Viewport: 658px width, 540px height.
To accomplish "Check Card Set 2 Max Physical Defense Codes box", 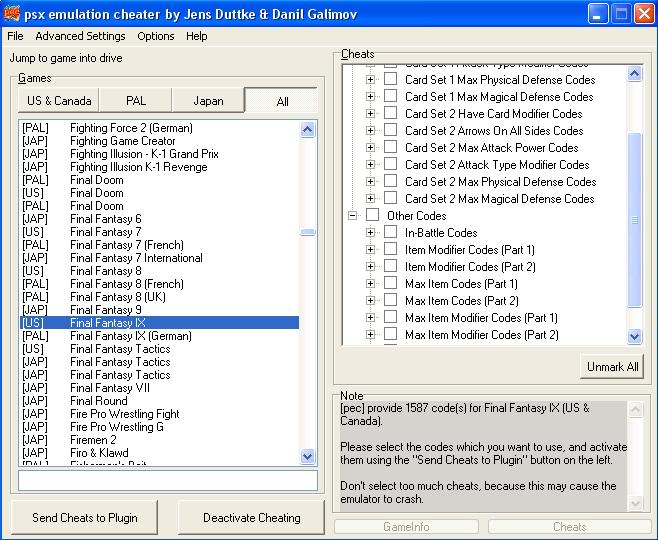I will pos(390,181).
